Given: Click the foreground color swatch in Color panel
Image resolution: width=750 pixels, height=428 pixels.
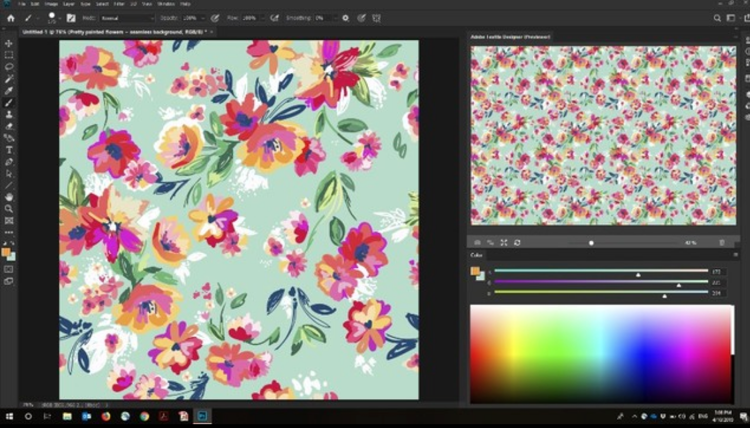Looking at the screenshot, I should click(x=474, y=271).
